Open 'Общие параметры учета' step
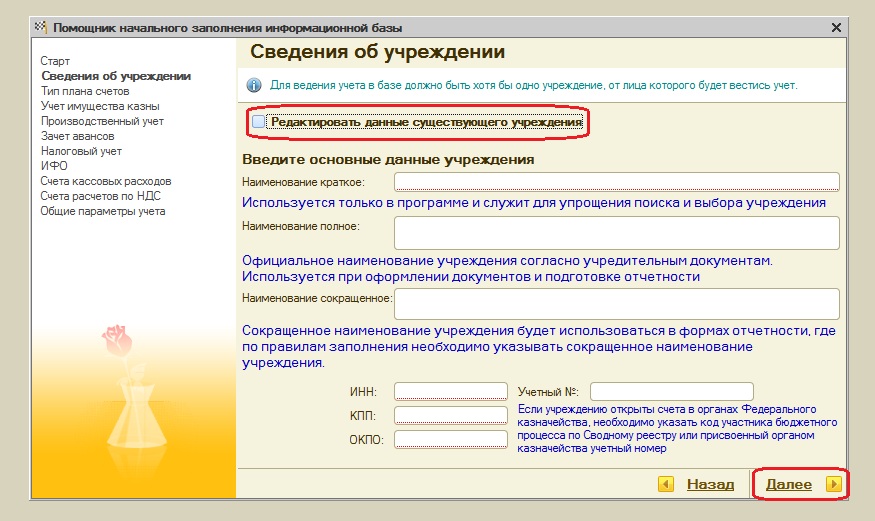This screenshot has height=521, width=875. 103,211
